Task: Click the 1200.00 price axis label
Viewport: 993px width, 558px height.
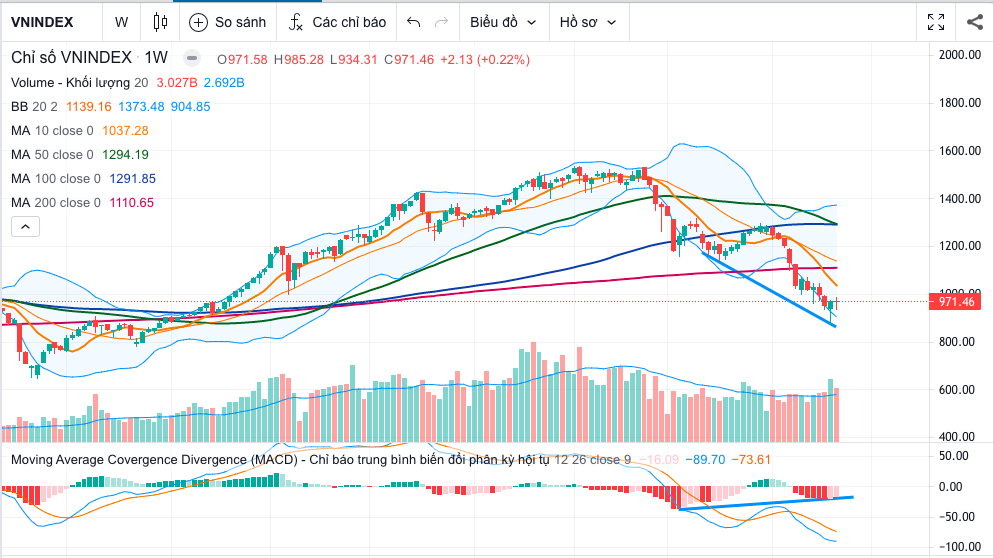Action: (959, 246)
